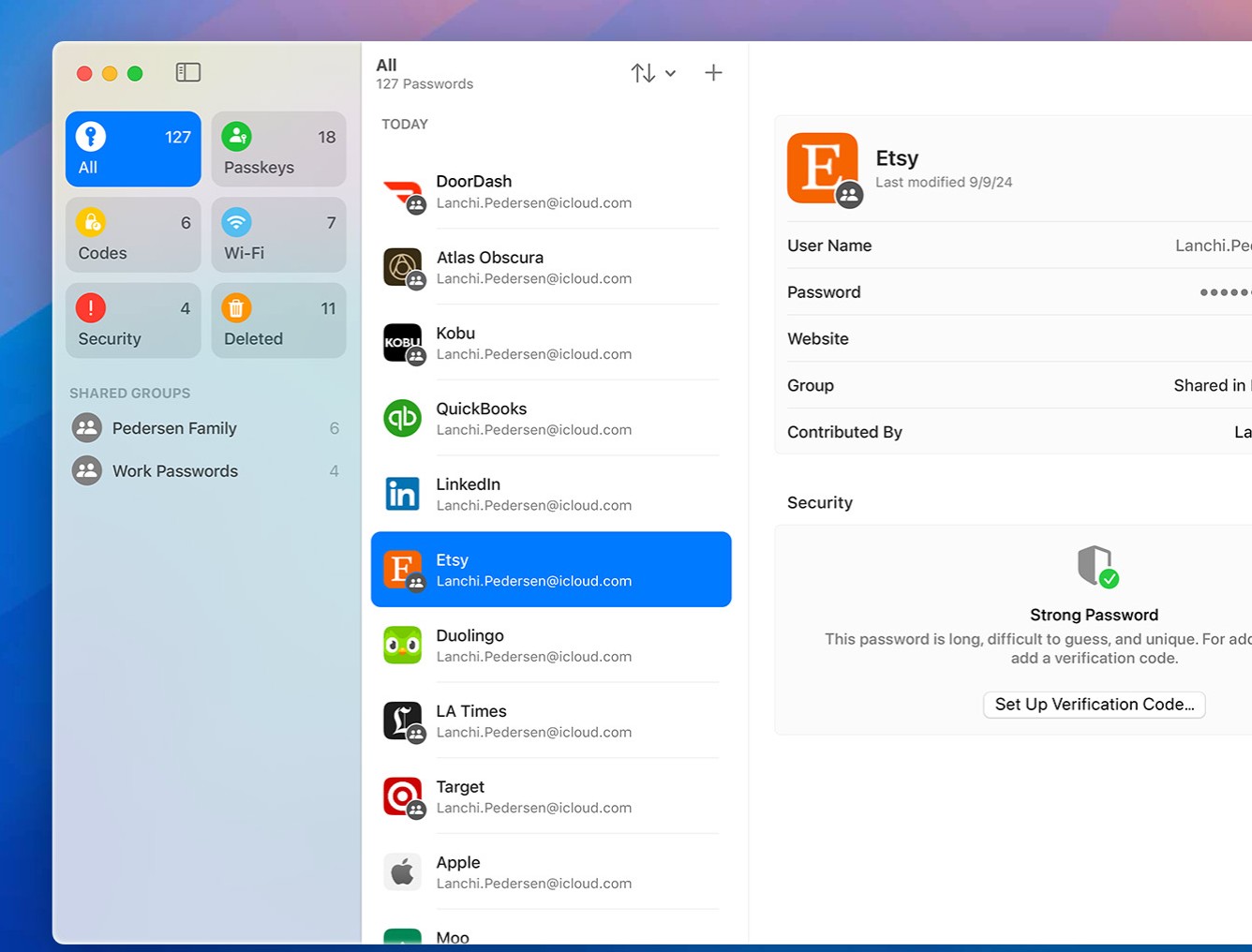Click the Duolingo owl icon

[x=403, y=646]
